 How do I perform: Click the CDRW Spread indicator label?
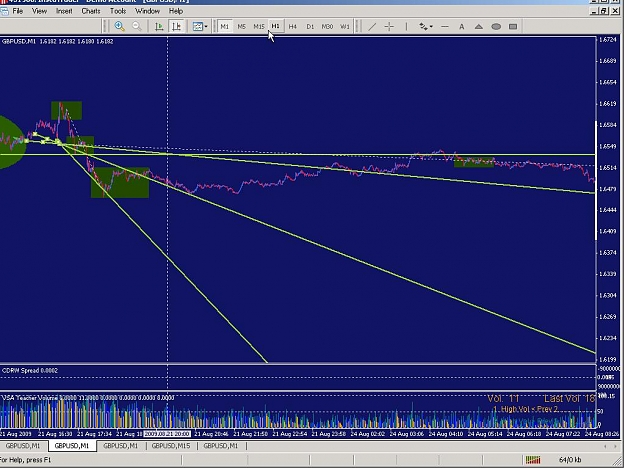pyautogui.click(x=30, y=371)
